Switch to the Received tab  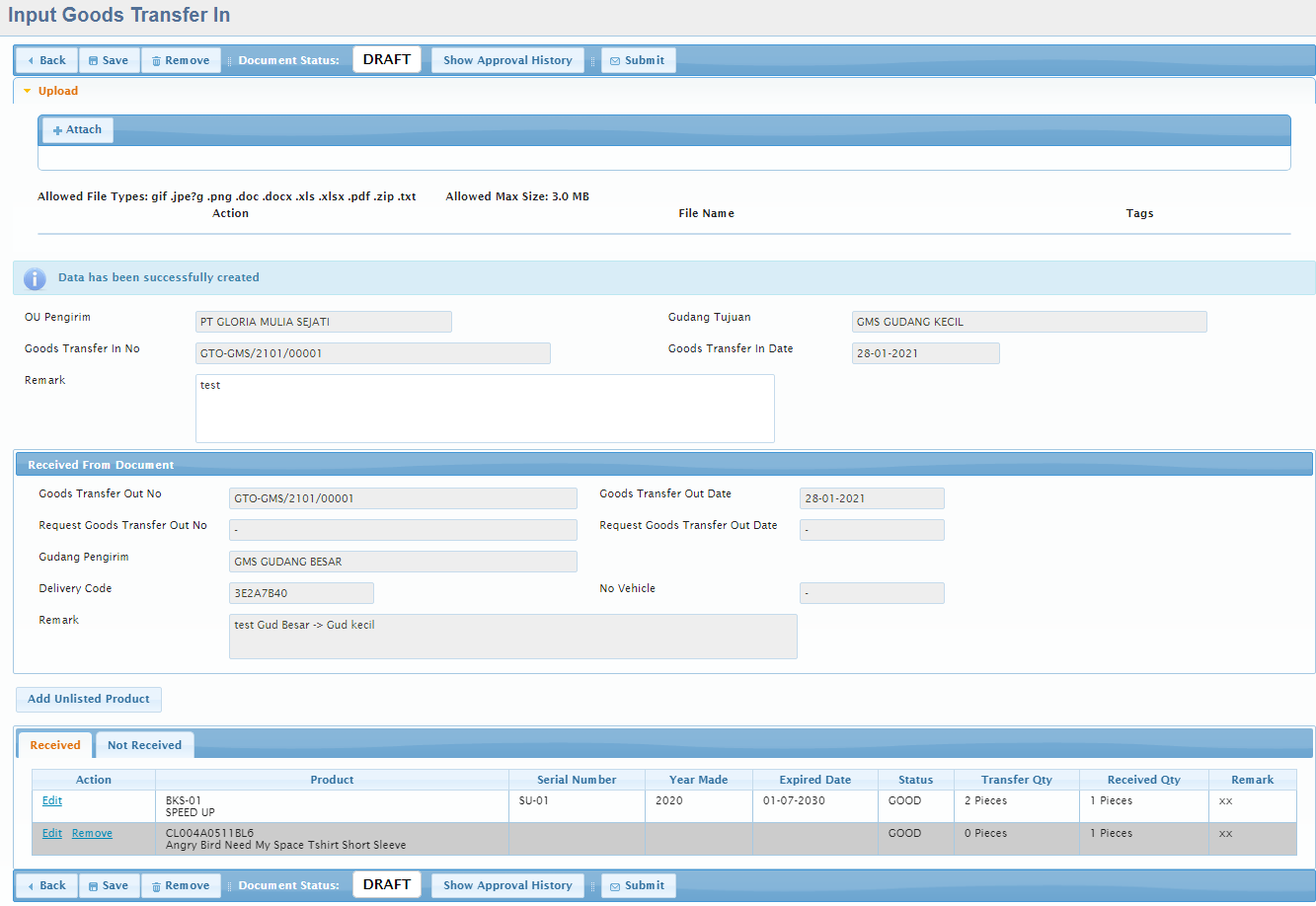click(55, 745)
